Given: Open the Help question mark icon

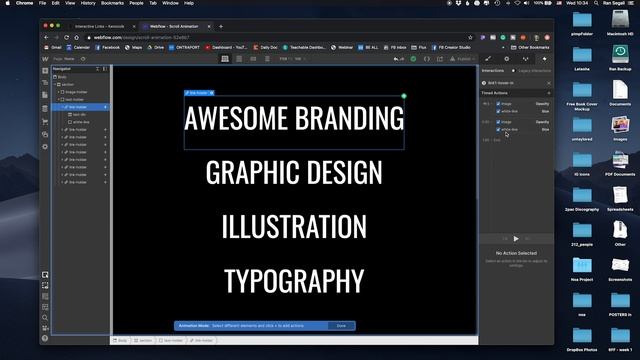Looking at the screenshot, I should tap(45, 338).
